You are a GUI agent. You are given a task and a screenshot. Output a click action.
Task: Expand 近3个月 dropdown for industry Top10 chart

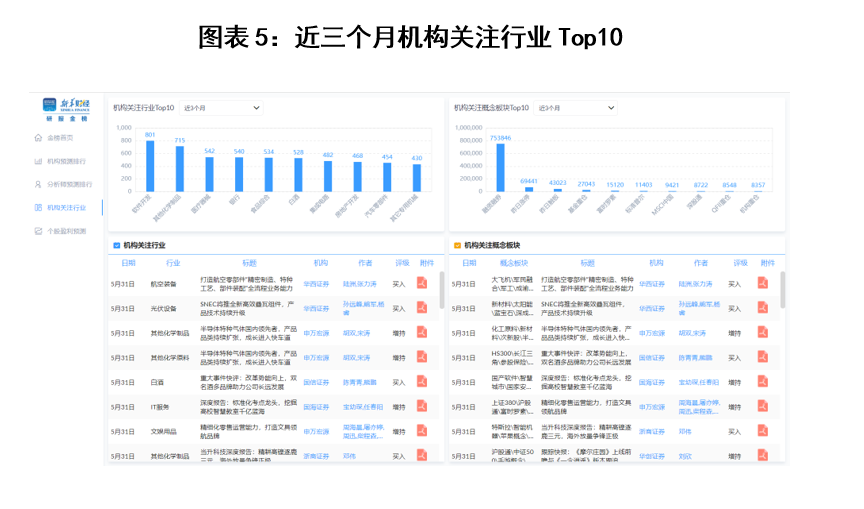coord(222,107)
